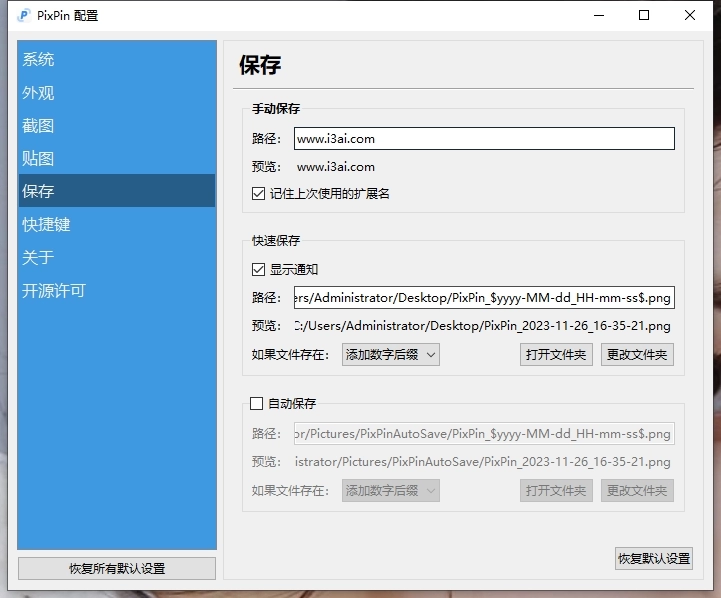
Task: Show the 关于 page
Action: coord(116,257)
